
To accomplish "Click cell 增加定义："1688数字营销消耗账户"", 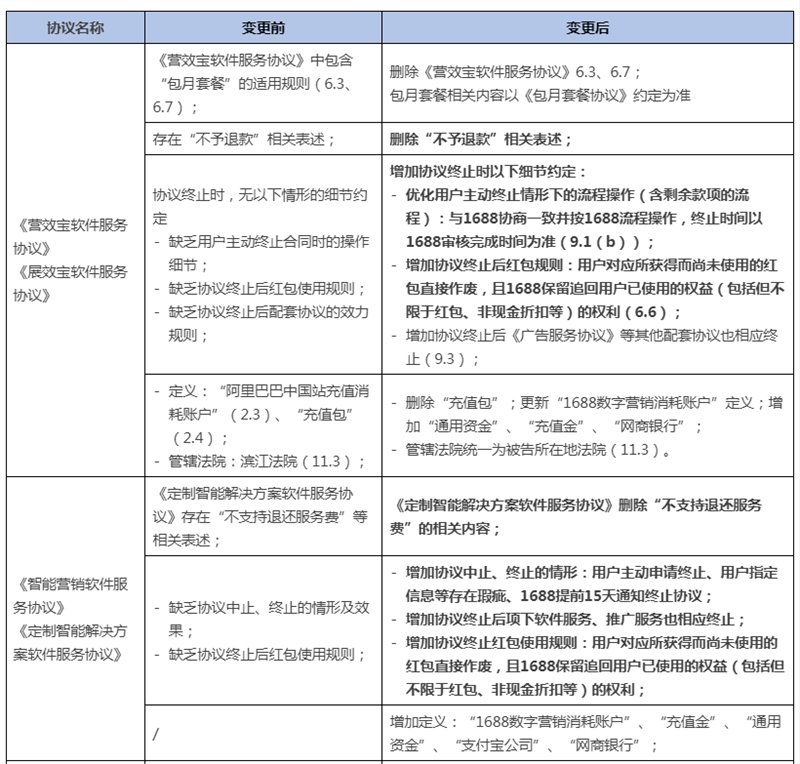I will tap(588, 734).
